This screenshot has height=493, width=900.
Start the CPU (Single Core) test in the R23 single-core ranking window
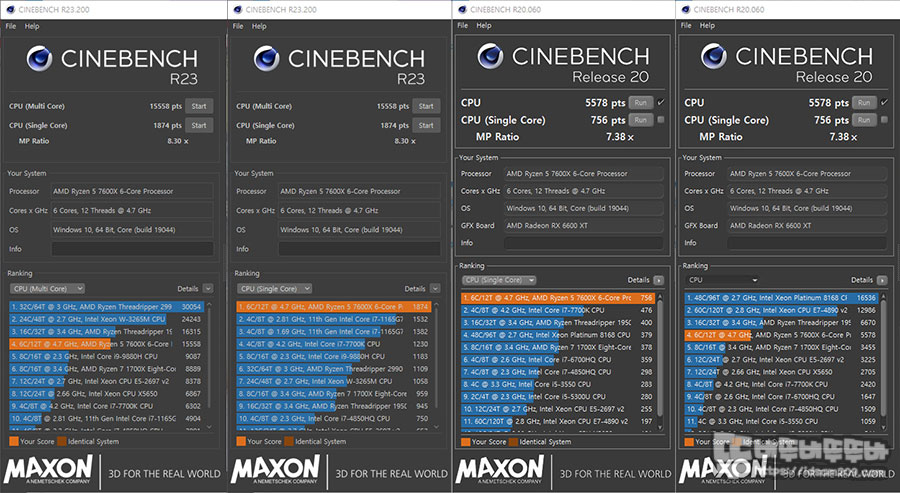[426, 125]
